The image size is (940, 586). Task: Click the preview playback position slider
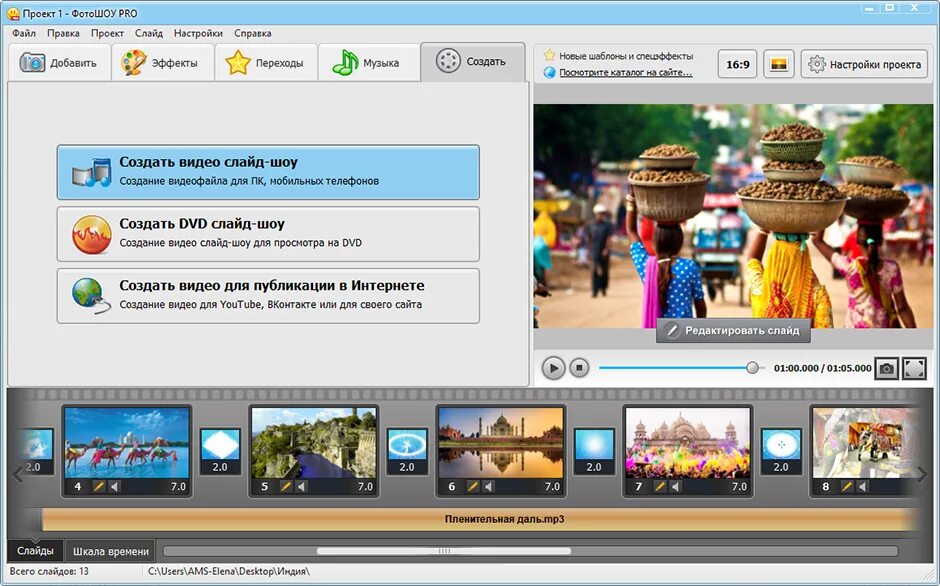click(752, 368)
